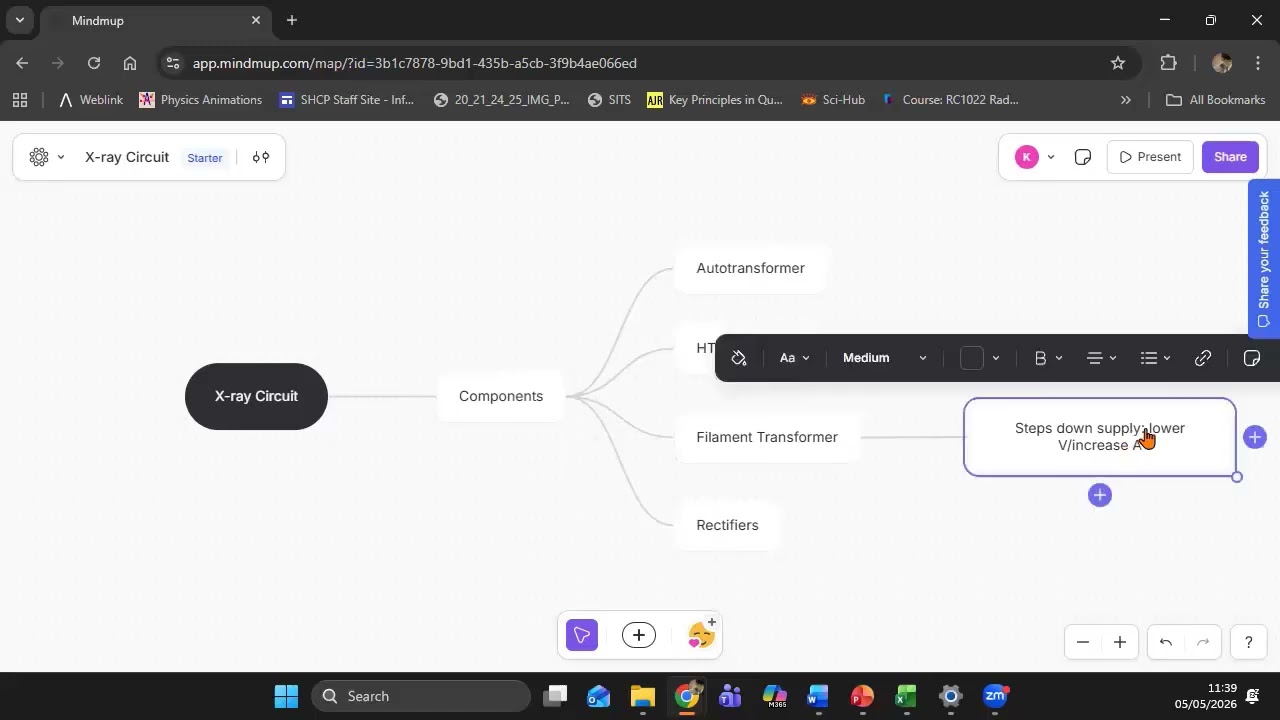
Task: Open the Sci-Hub bookmark
Action: 833,100
